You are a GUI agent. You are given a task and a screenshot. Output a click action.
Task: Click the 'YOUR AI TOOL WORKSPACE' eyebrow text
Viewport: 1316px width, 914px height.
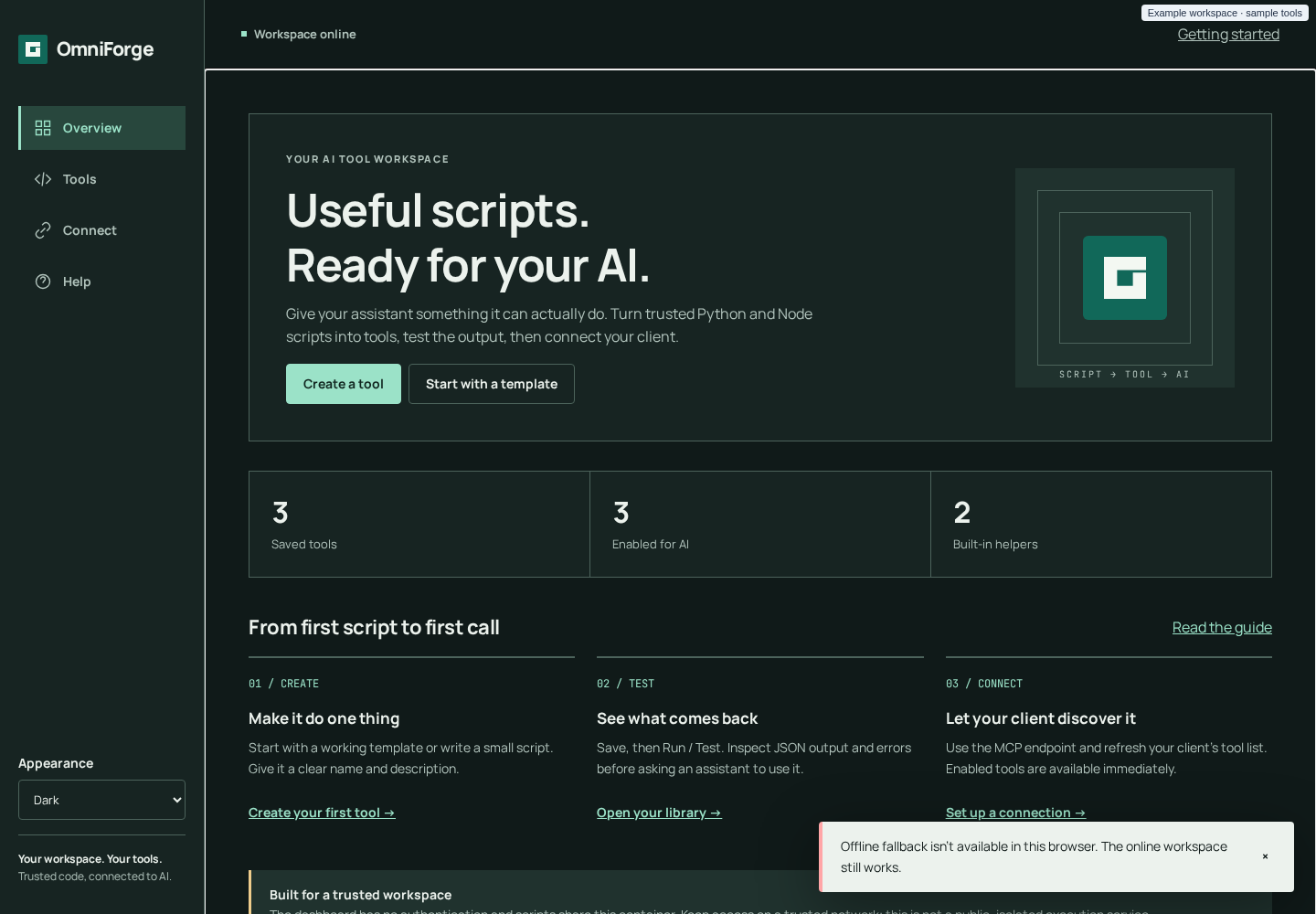pyautogui.click(x=367, y=159)
